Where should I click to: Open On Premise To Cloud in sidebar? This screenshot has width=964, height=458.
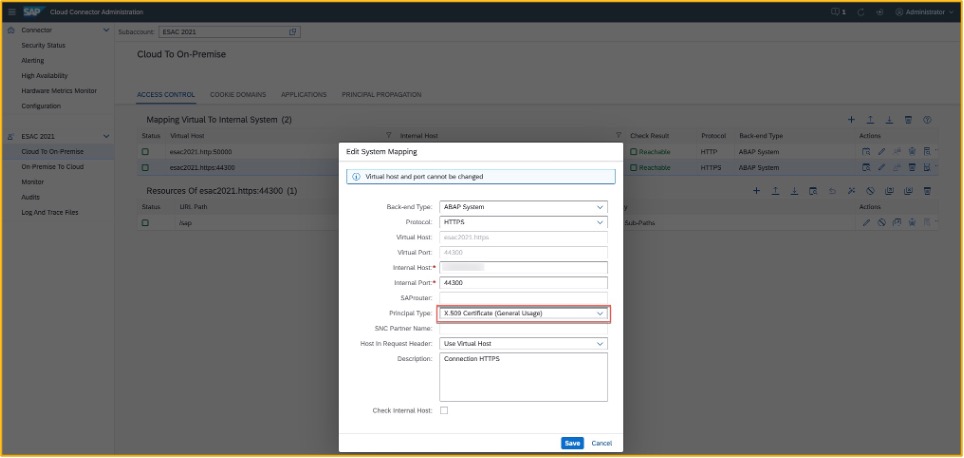click(53, 167)
